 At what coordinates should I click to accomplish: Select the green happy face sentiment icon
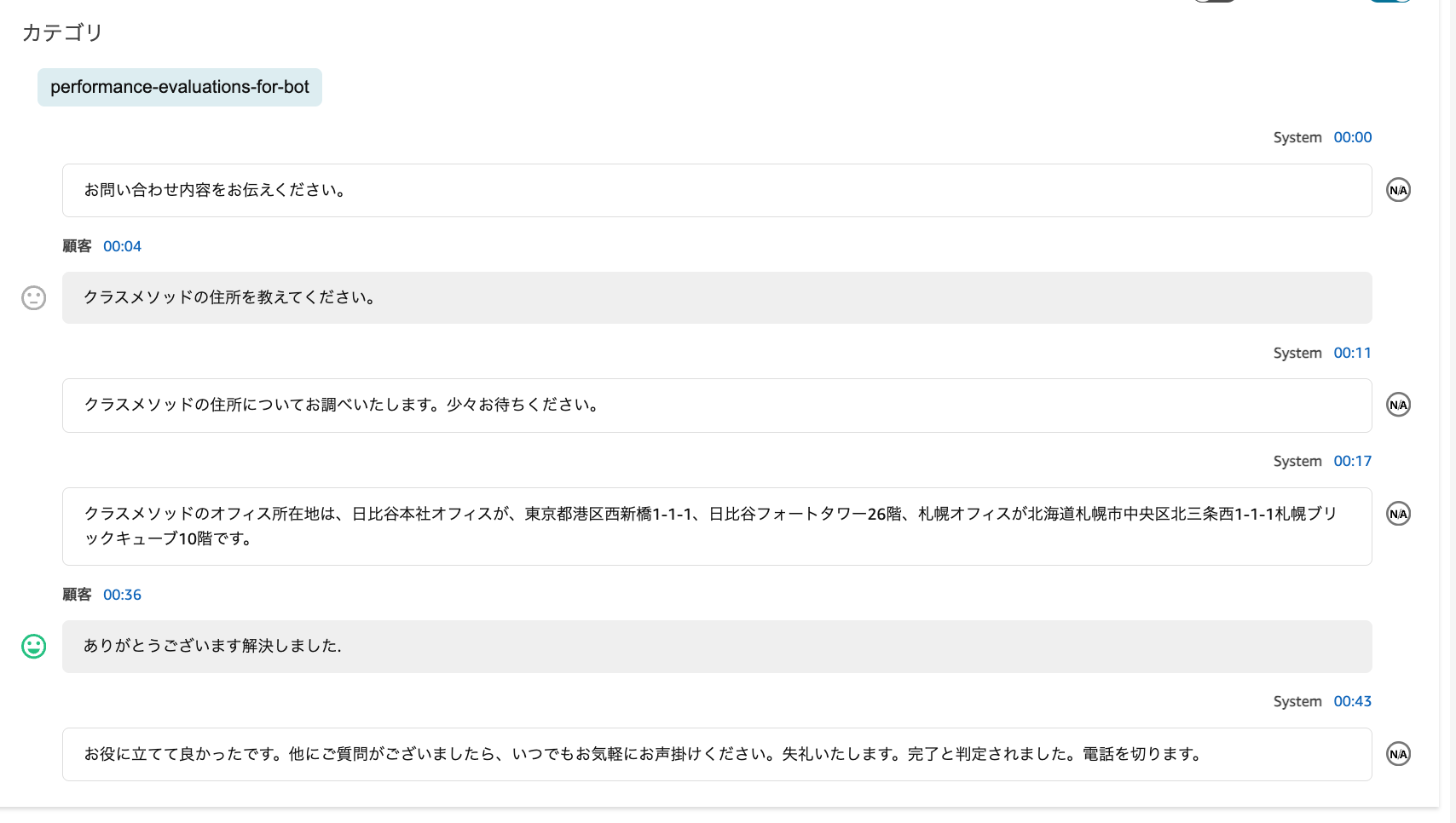coord(33,647)
